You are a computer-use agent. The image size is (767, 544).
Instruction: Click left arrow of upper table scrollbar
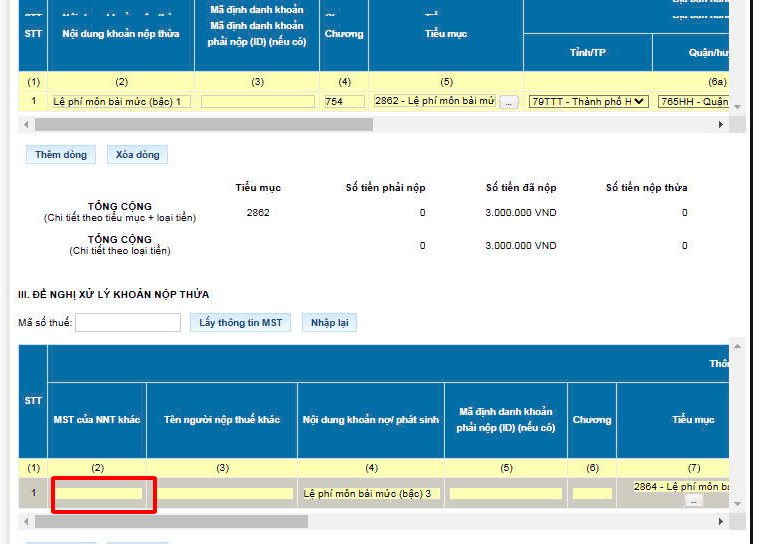click(x=26, y=125)
